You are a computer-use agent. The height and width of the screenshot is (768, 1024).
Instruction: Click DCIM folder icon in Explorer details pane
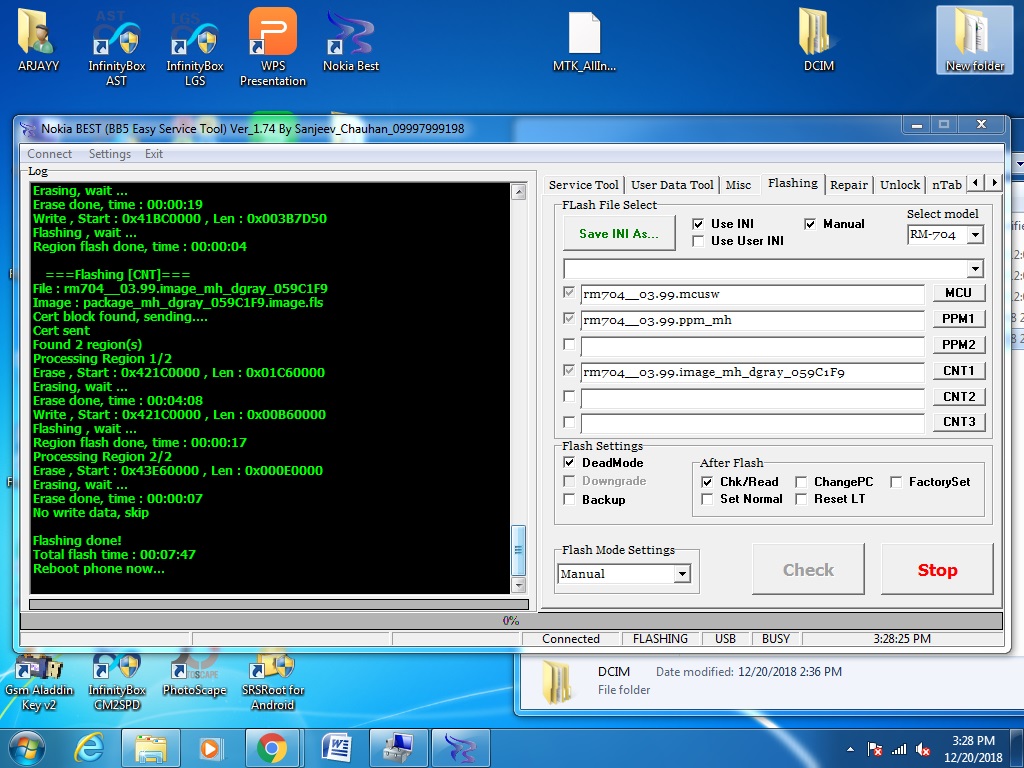click(556, 682)
